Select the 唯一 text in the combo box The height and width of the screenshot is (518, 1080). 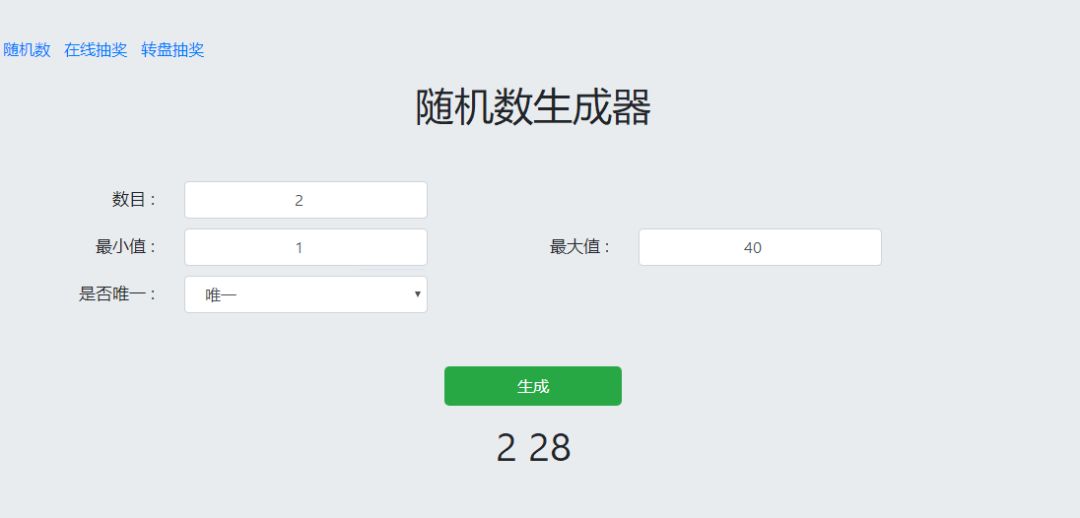click(x=221, y=295)
